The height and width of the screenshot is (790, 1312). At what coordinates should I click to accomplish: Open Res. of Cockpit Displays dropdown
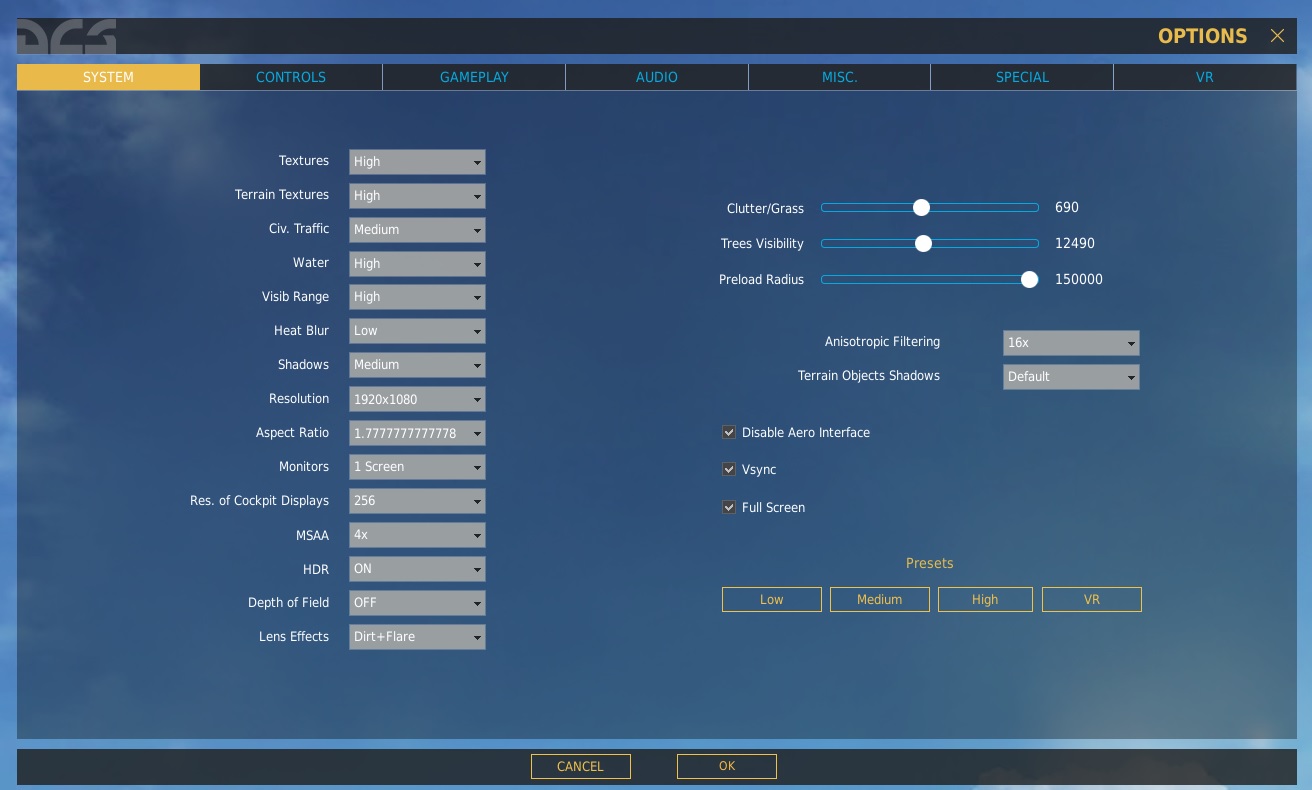tap(417, 501)
